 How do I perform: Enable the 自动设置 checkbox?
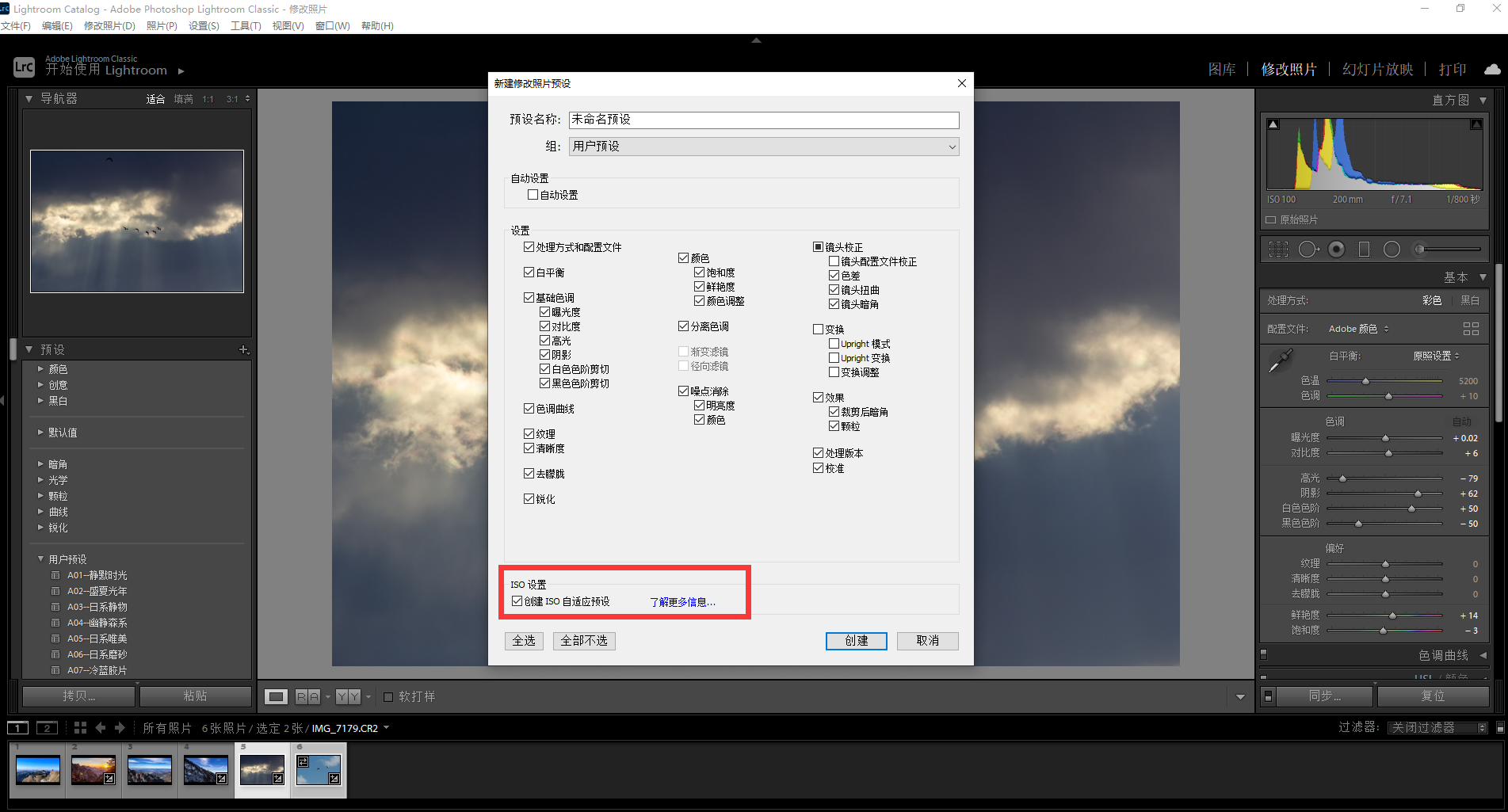click(x=533, y=195)
